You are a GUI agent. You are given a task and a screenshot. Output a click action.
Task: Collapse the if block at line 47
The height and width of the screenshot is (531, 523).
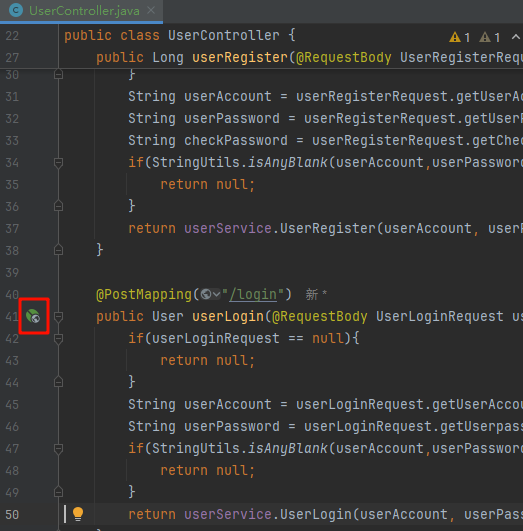[x=58, y=448]
